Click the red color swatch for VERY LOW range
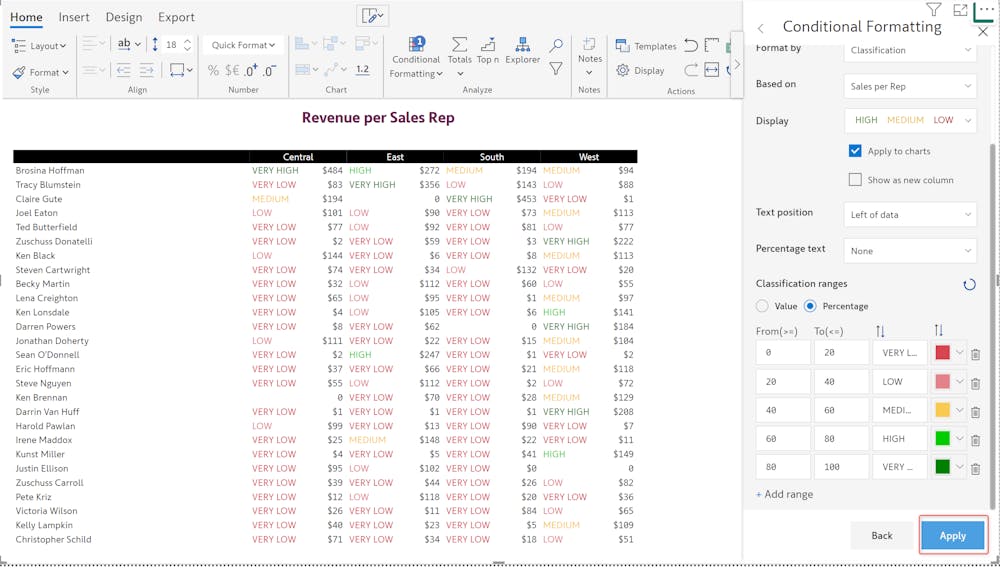The width and height of the screenshot is (1000, 568). 942,353
